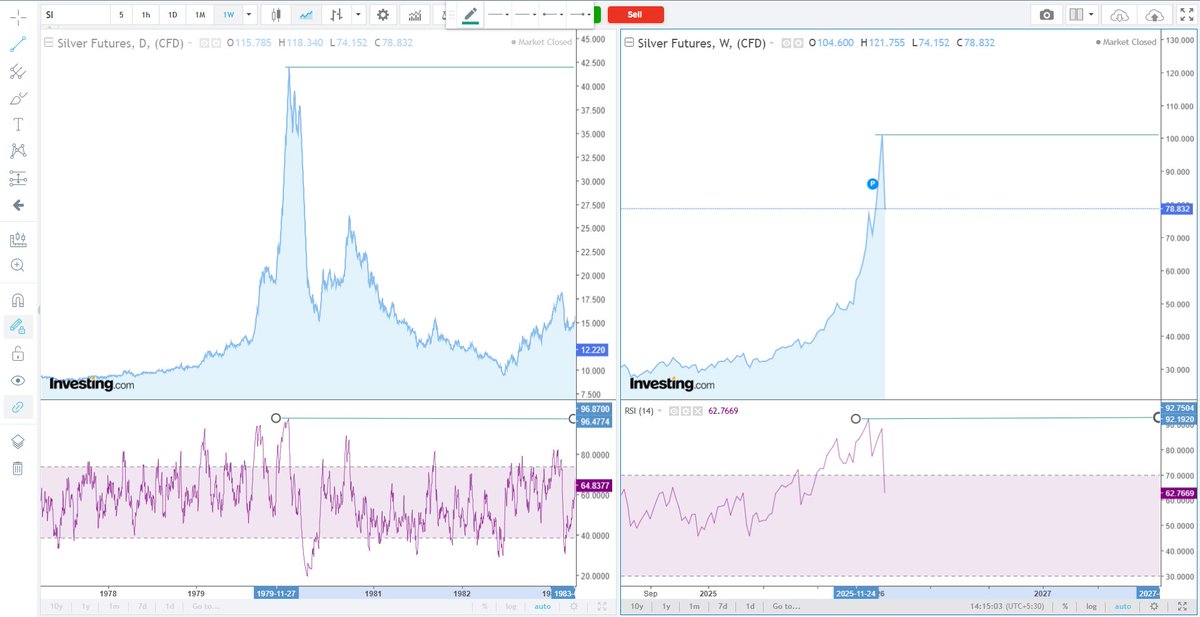The height and width of the screenshot is (617, 1200).
Task: Select the 1h interval
Action: click(146, 15)
